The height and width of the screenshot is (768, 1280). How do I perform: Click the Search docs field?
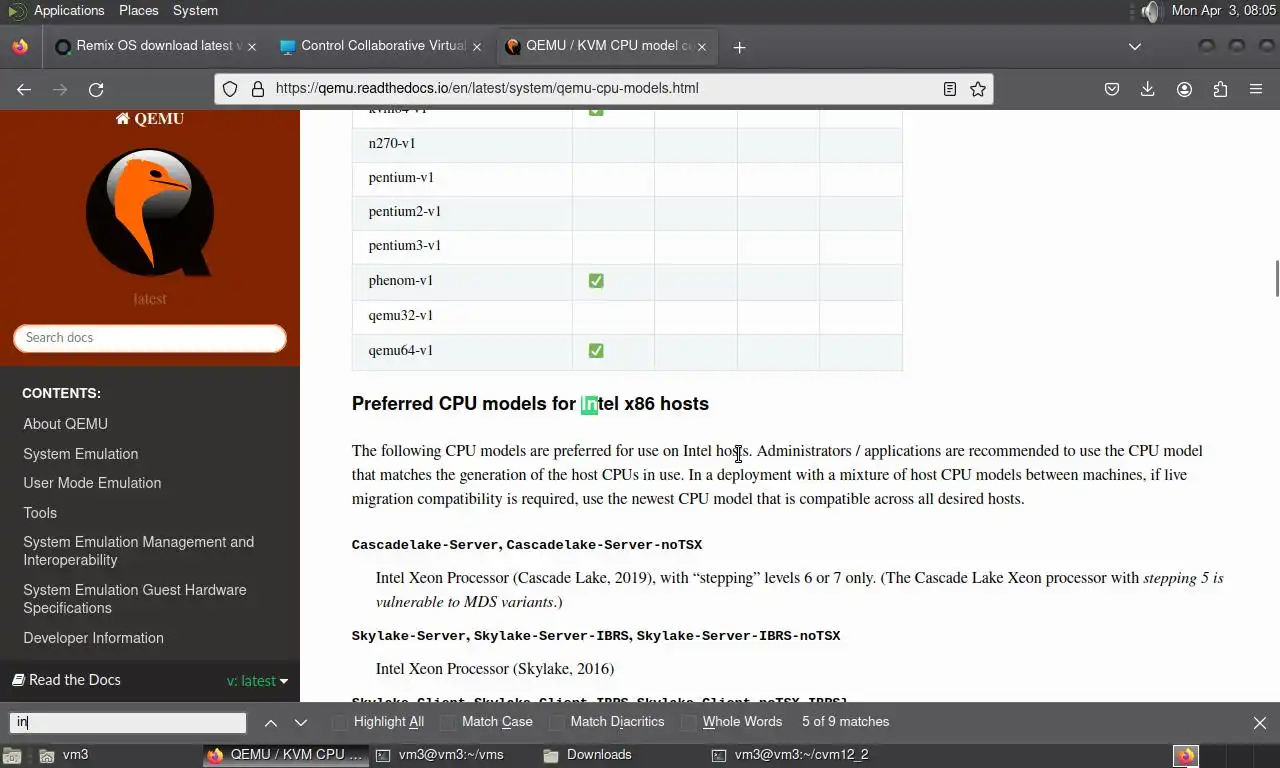[x=150, y=338]
